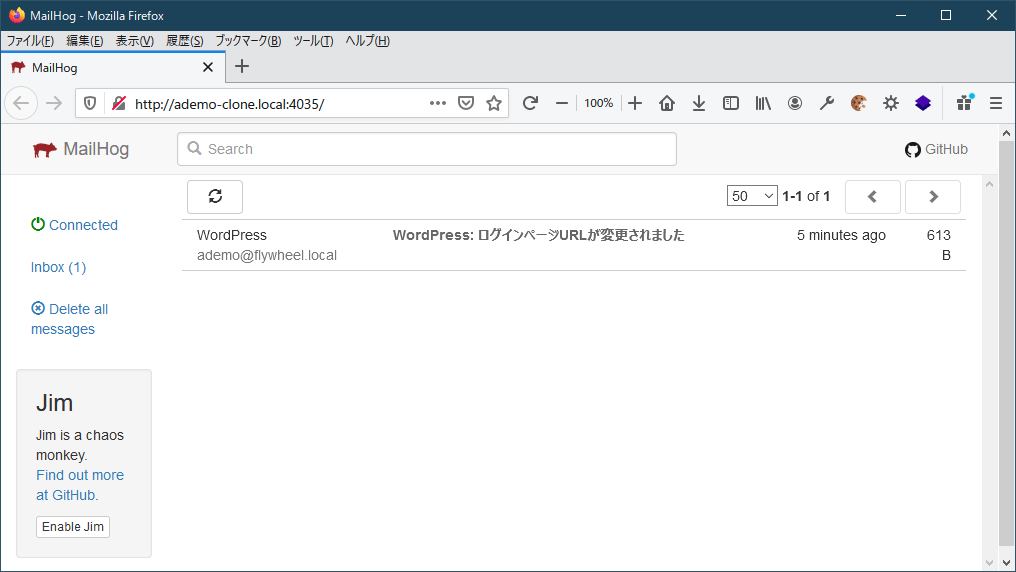
Task: Click the 100% zoom level reset
Action: (598, 103)
